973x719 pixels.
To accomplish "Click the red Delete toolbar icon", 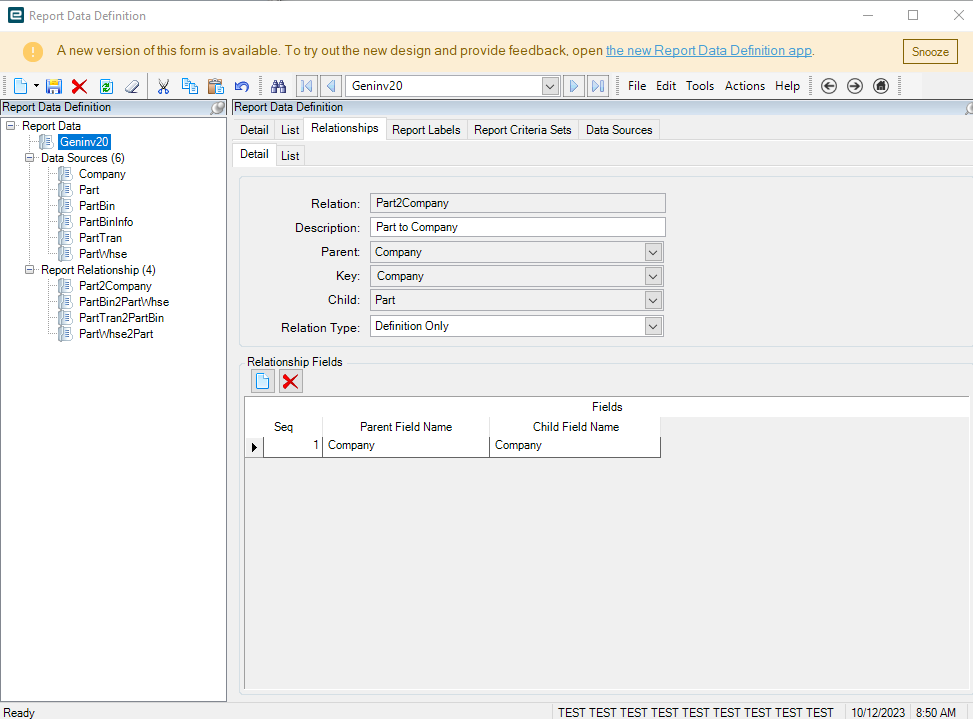I will point(80,86).
